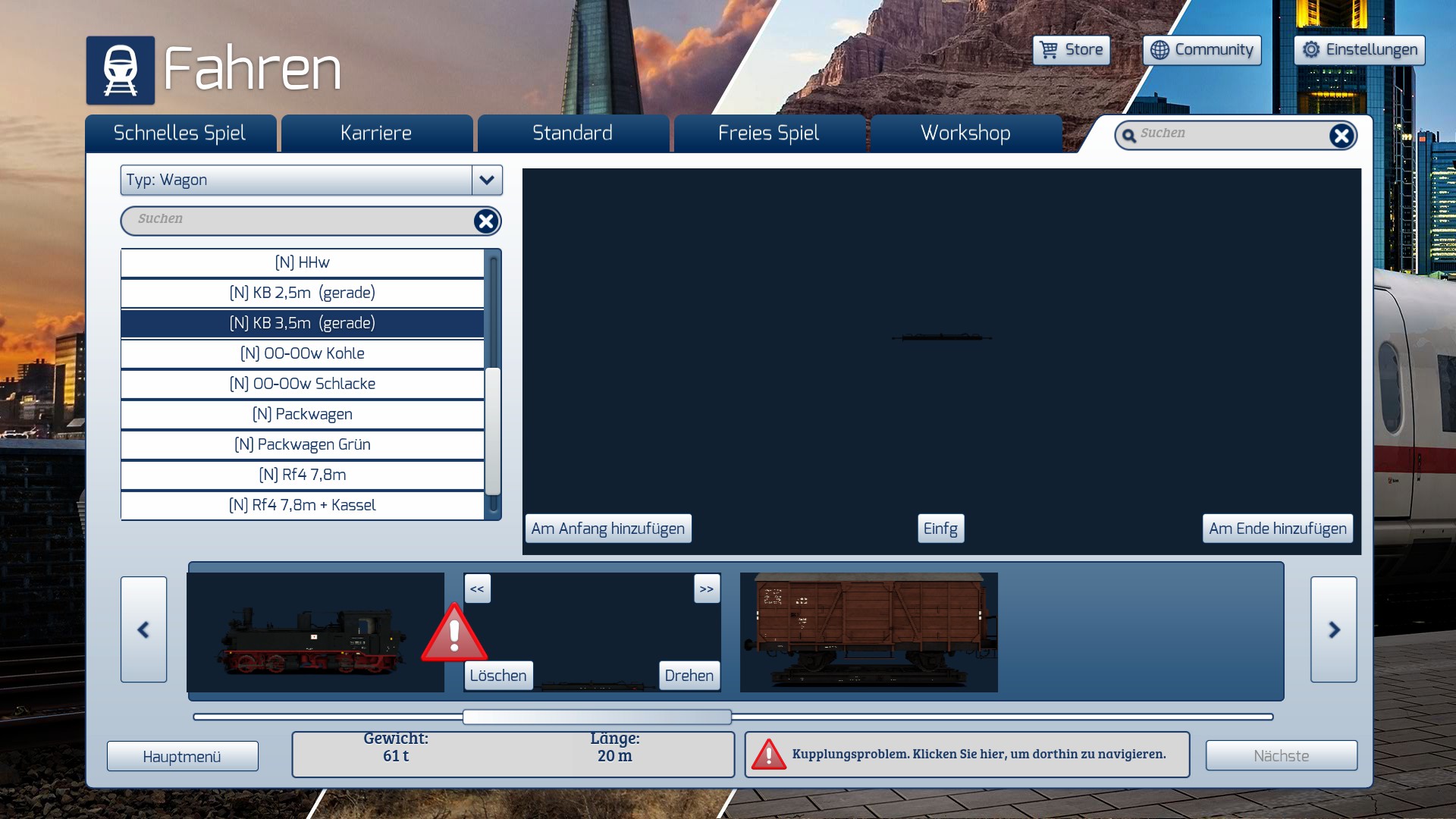
Task: Move the selected wagon right with >>
Action: coord(706,588)
